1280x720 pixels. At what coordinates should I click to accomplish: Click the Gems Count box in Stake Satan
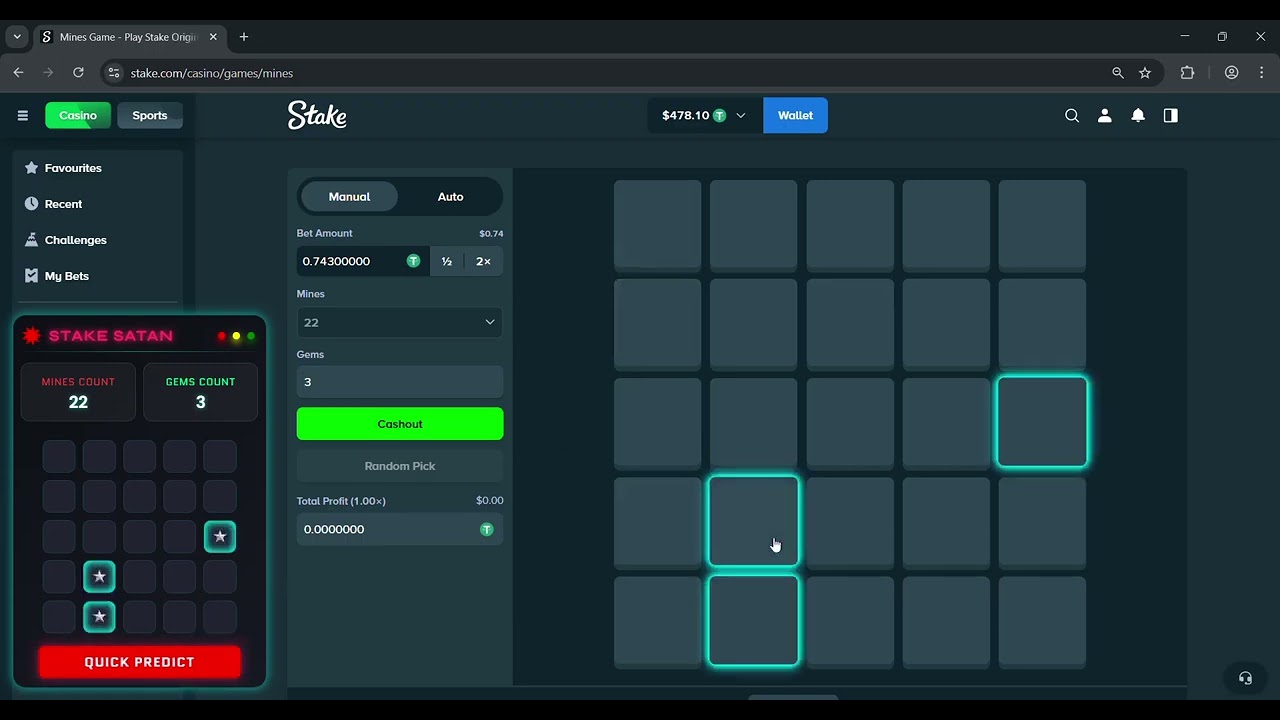[200, 392]
